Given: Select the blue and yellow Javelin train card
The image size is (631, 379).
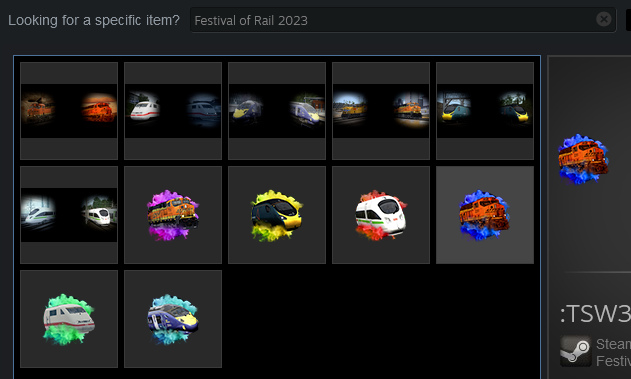Looking at the screenshot, I should (277, 111).
